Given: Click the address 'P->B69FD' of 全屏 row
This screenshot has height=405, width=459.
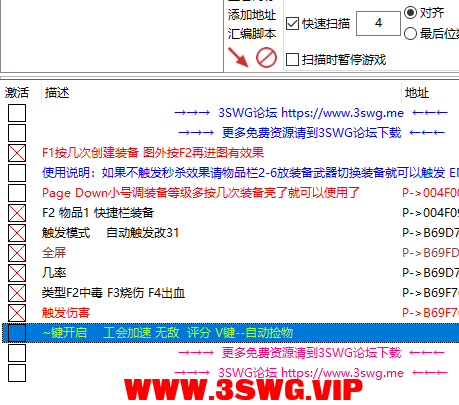Looking at the screenshot, I should (x=430, y=253).
